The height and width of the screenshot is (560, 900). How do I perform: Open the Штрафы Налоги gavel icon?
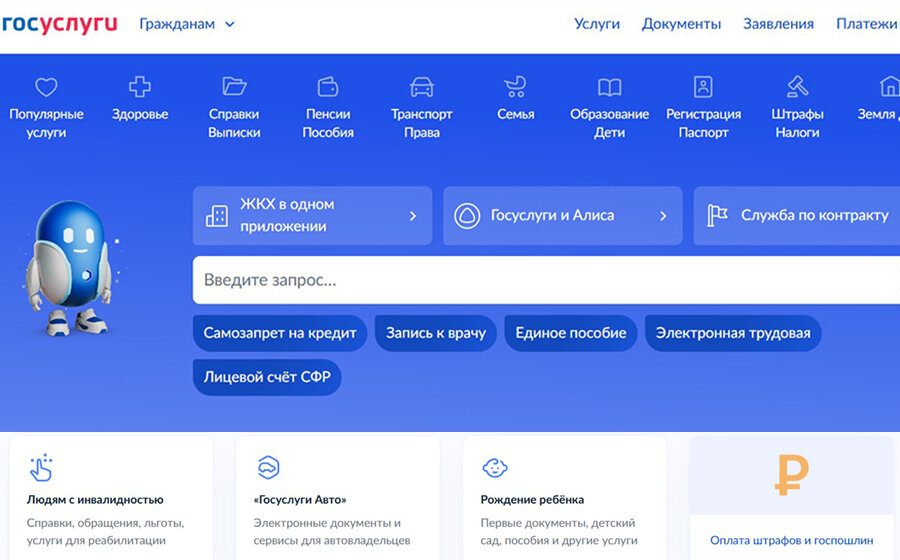point(797,87)
